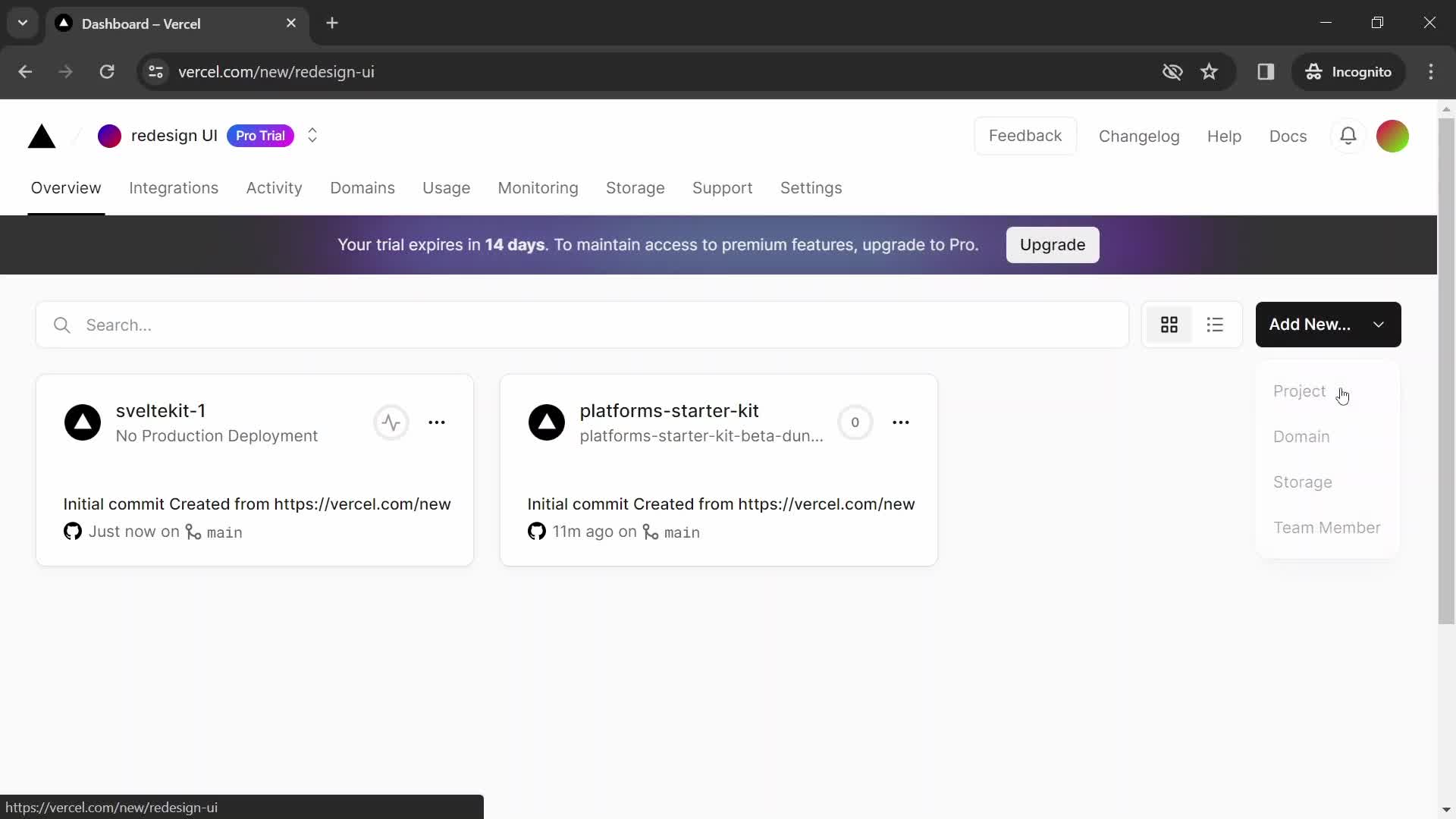The height and width of the screenshot is (819, 1456).
Task: Click the sveltekit-1 project options ellipsis icon
Action: tap(437, 422)
